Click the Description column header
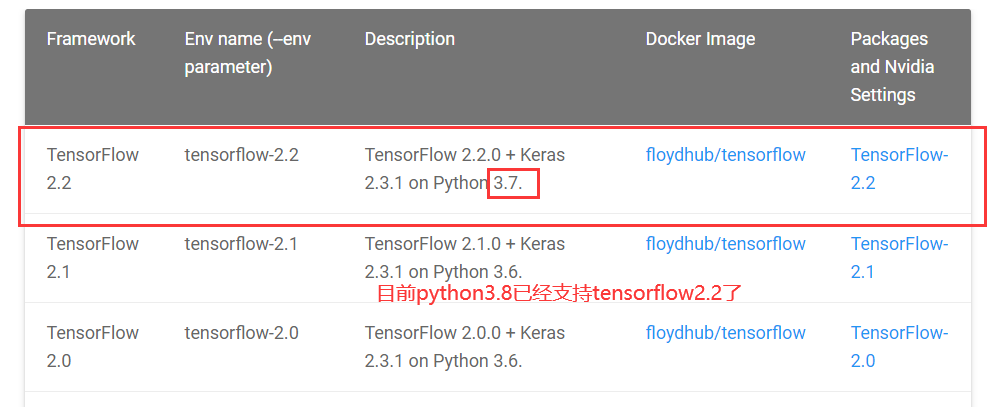The height and width of the screenshot is (407, 991). pos(409,39)
